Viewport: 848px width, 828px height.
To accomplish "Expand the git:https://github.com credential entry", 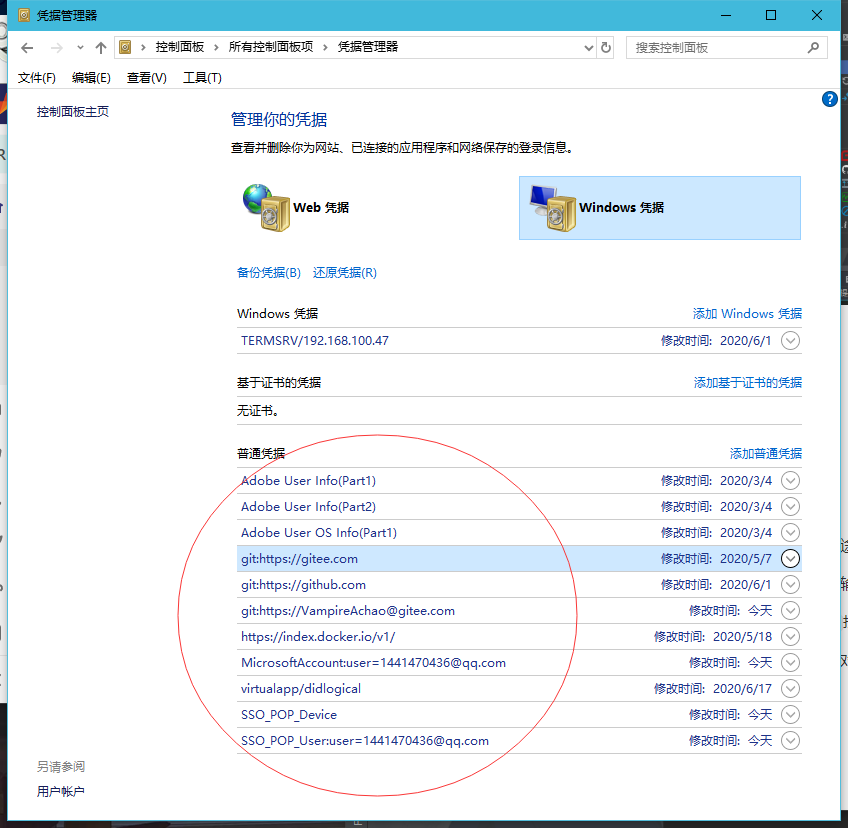I will (790, 585).
